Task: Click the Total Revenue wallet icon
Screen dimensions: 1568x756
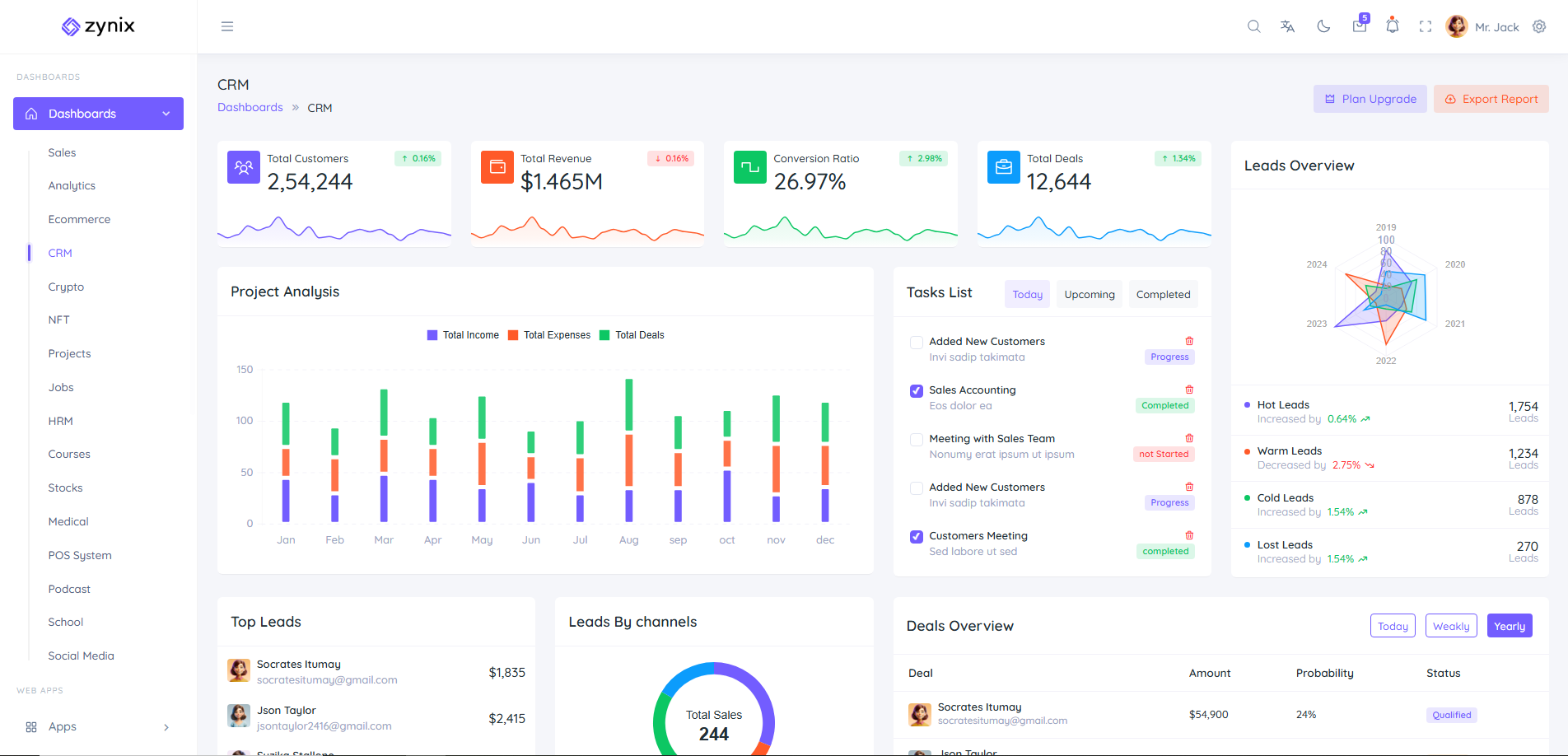Action: (x=497, y=167)
